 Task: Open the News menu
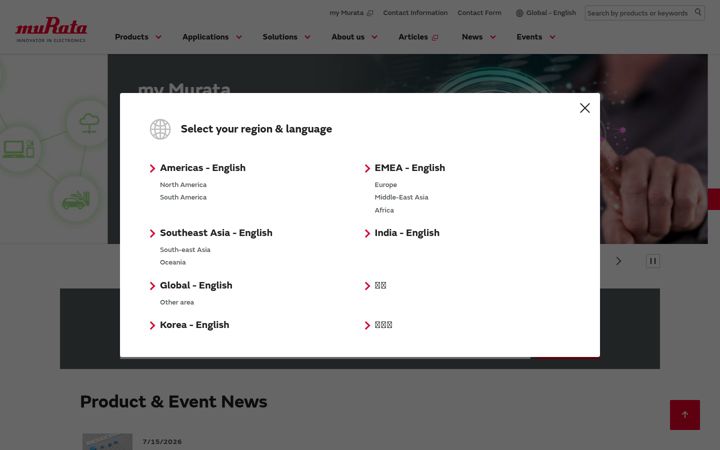[472, 37]
